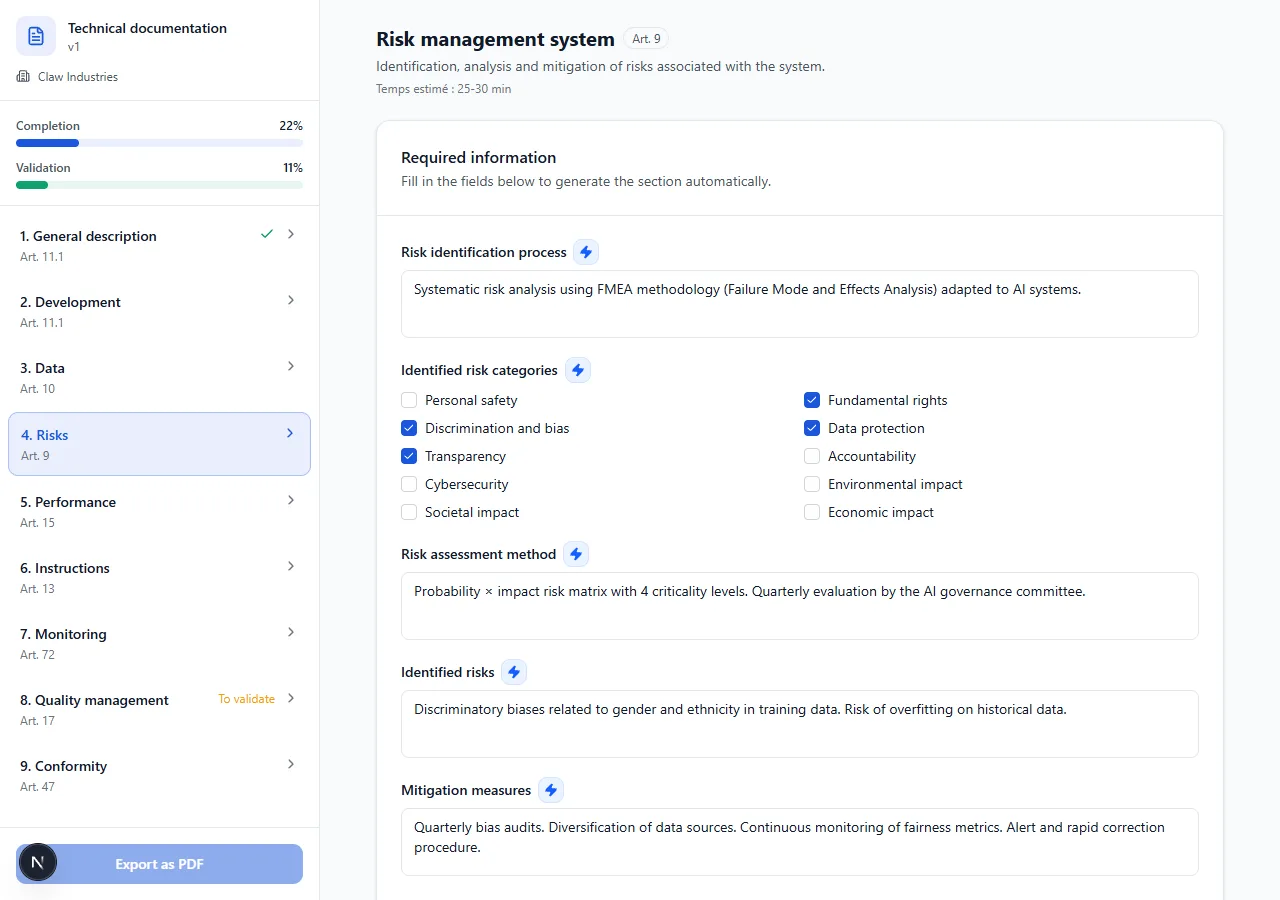
Task: Expand the General description section chevron
Action: coord(291,234)
